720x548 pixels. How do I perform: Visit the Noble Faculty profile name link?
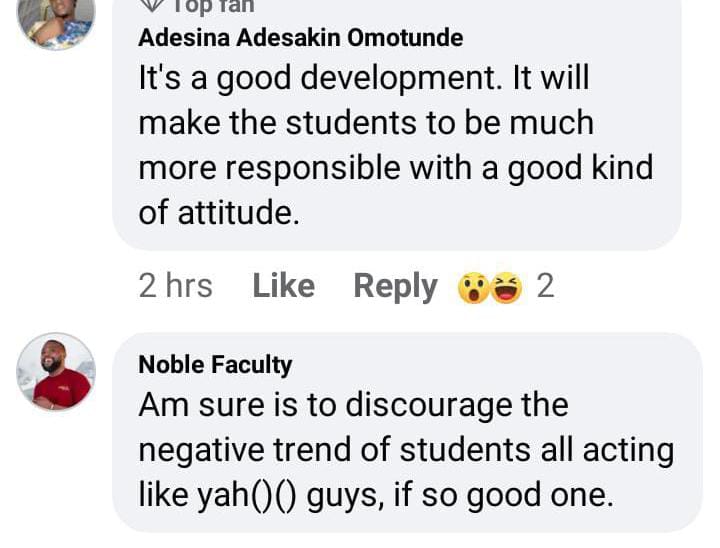coord(215,365)
